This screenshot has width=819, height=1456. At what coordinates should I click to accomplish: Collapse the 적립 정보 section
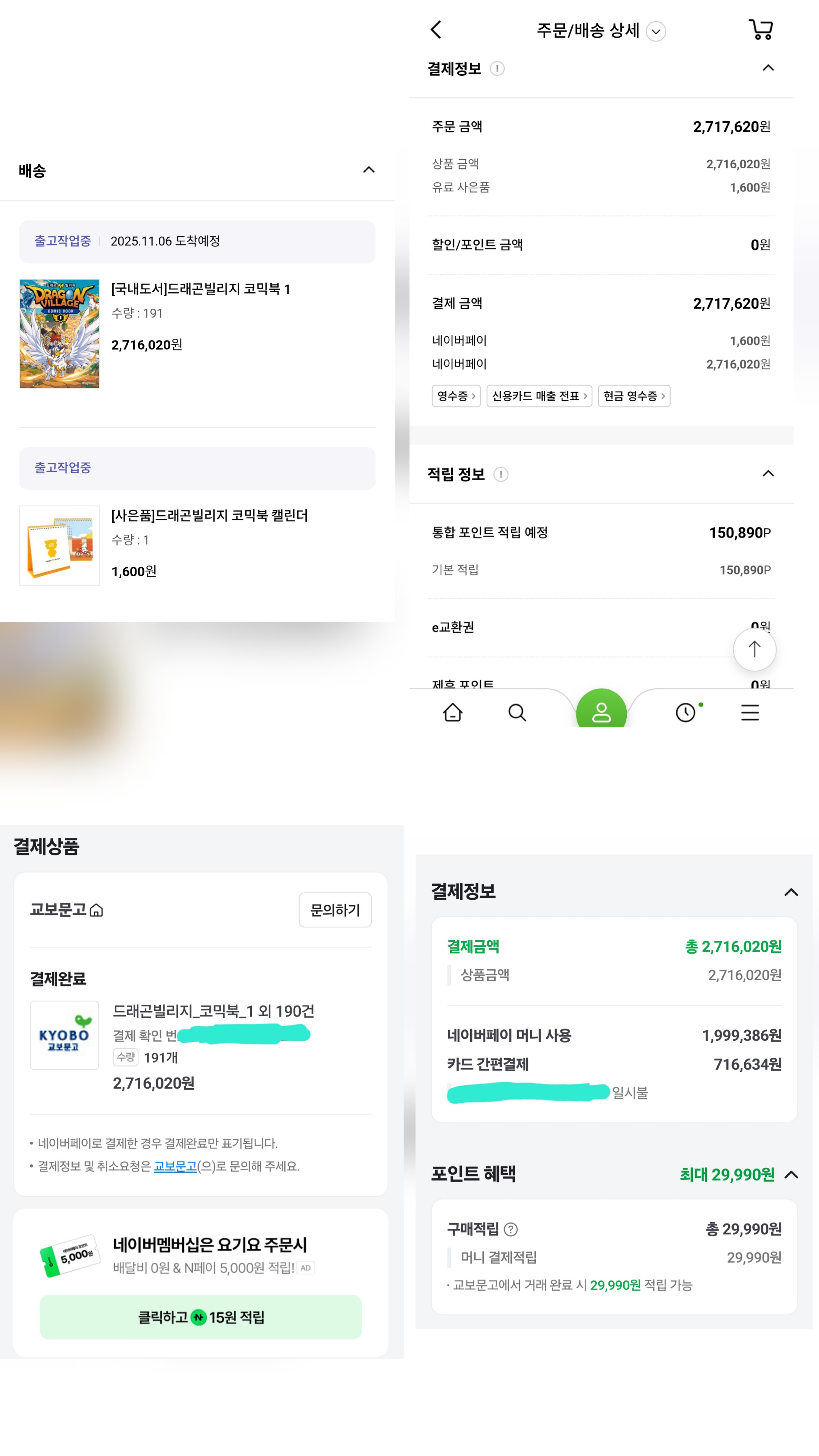click(767, 474)
